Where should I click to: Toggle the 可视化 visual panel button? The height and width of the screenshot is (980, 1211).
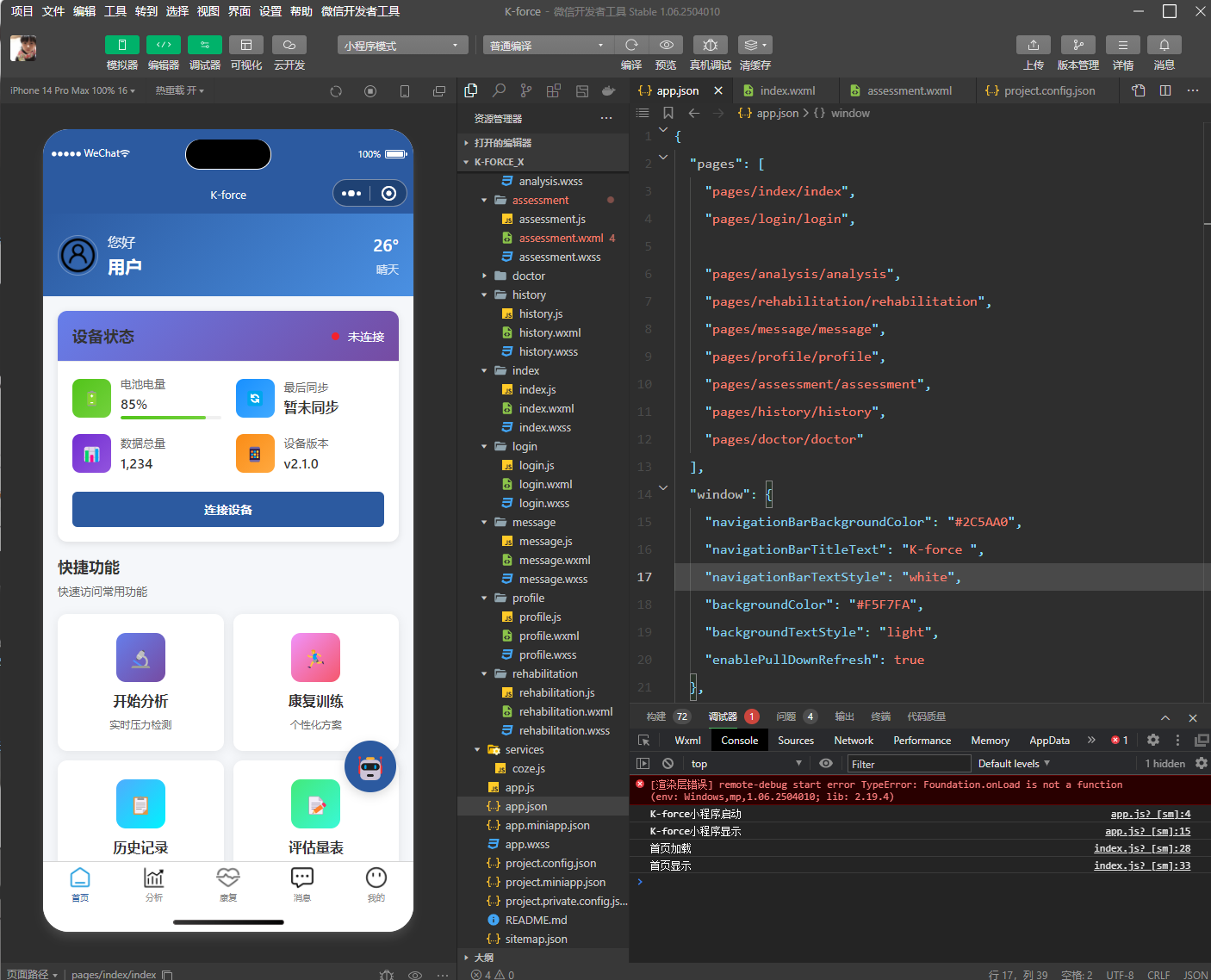[246, 45]
